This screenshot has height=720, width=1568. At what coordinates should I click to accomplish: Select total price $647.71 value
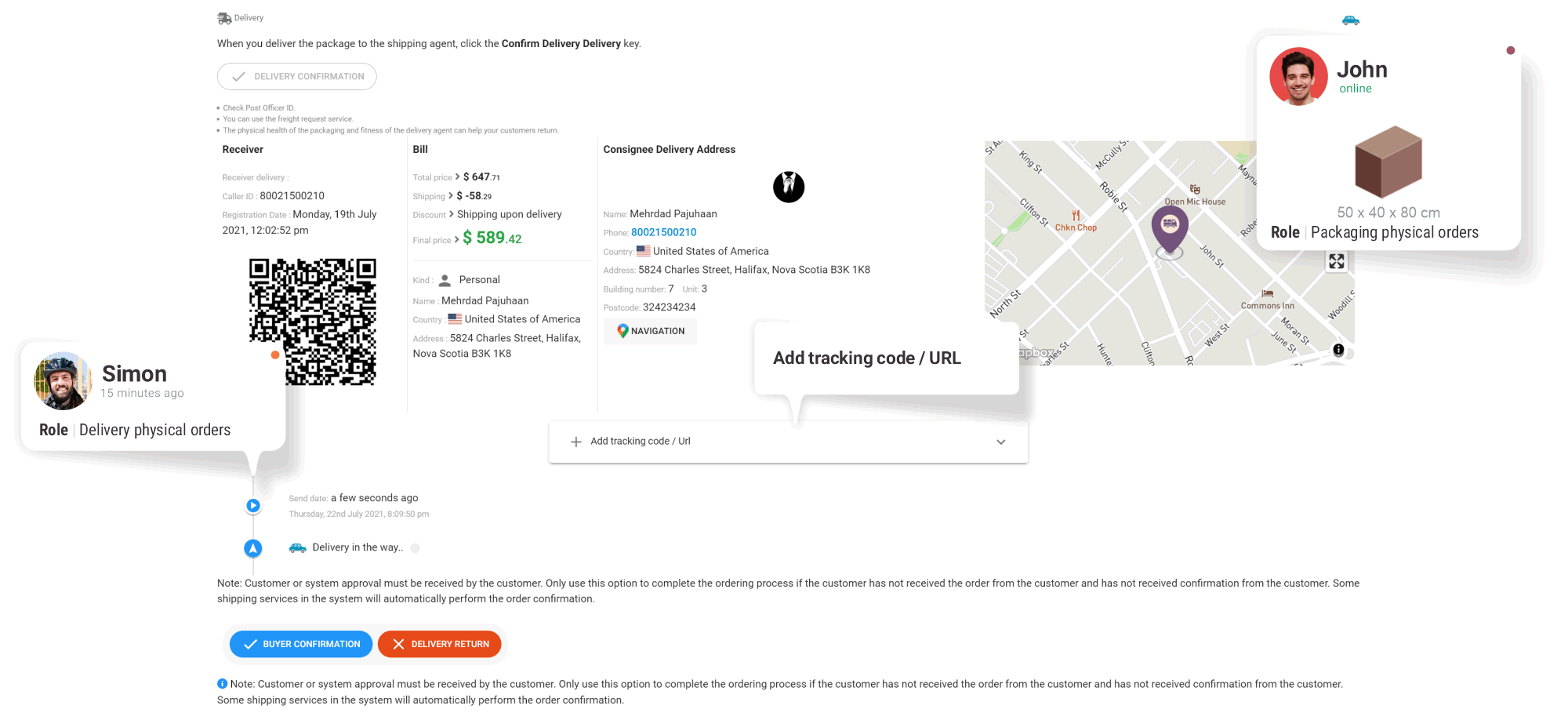[481, 177]
